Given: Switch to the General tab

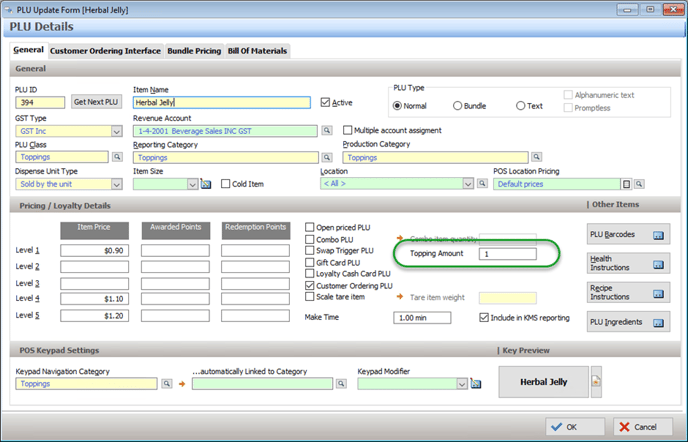Looking at the screenshot, I should (x=29, y=50).
